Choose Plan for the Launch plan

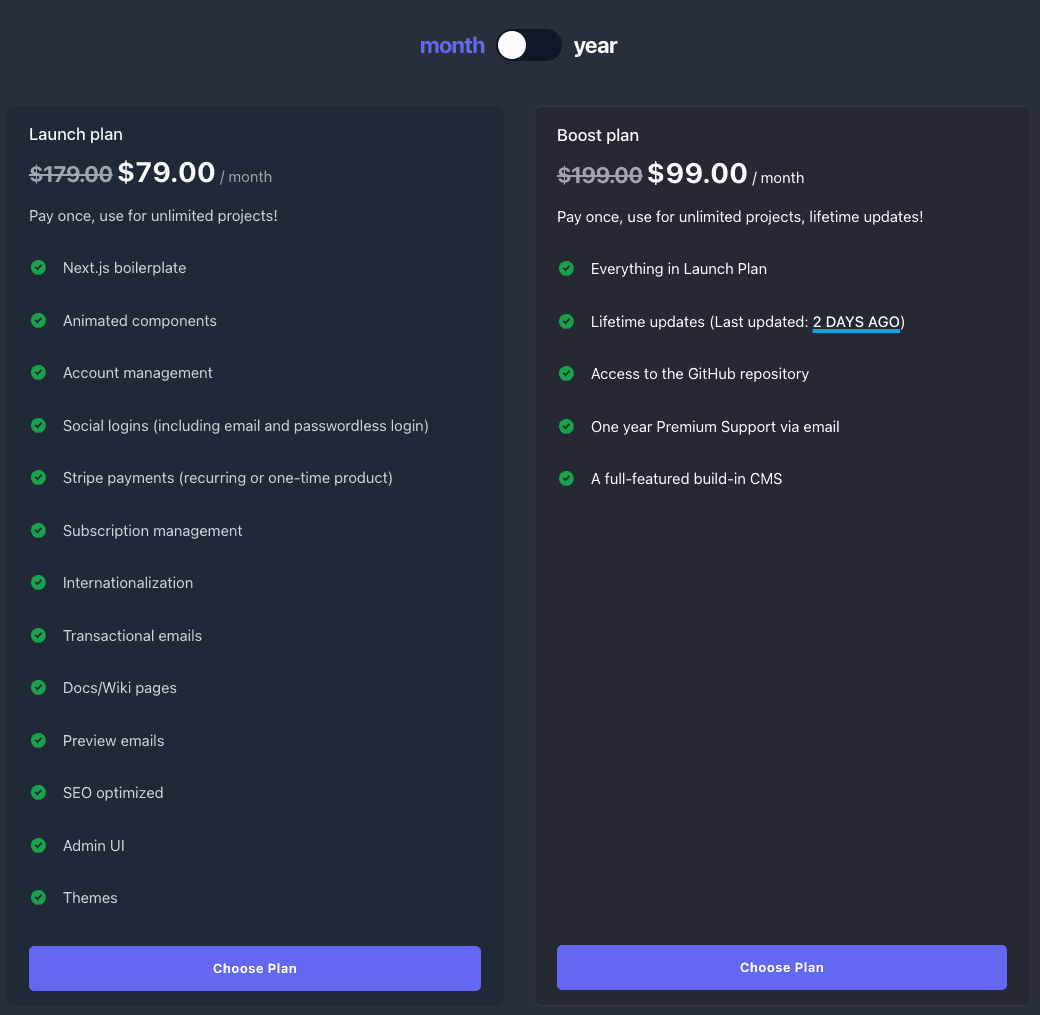(254, 968)
